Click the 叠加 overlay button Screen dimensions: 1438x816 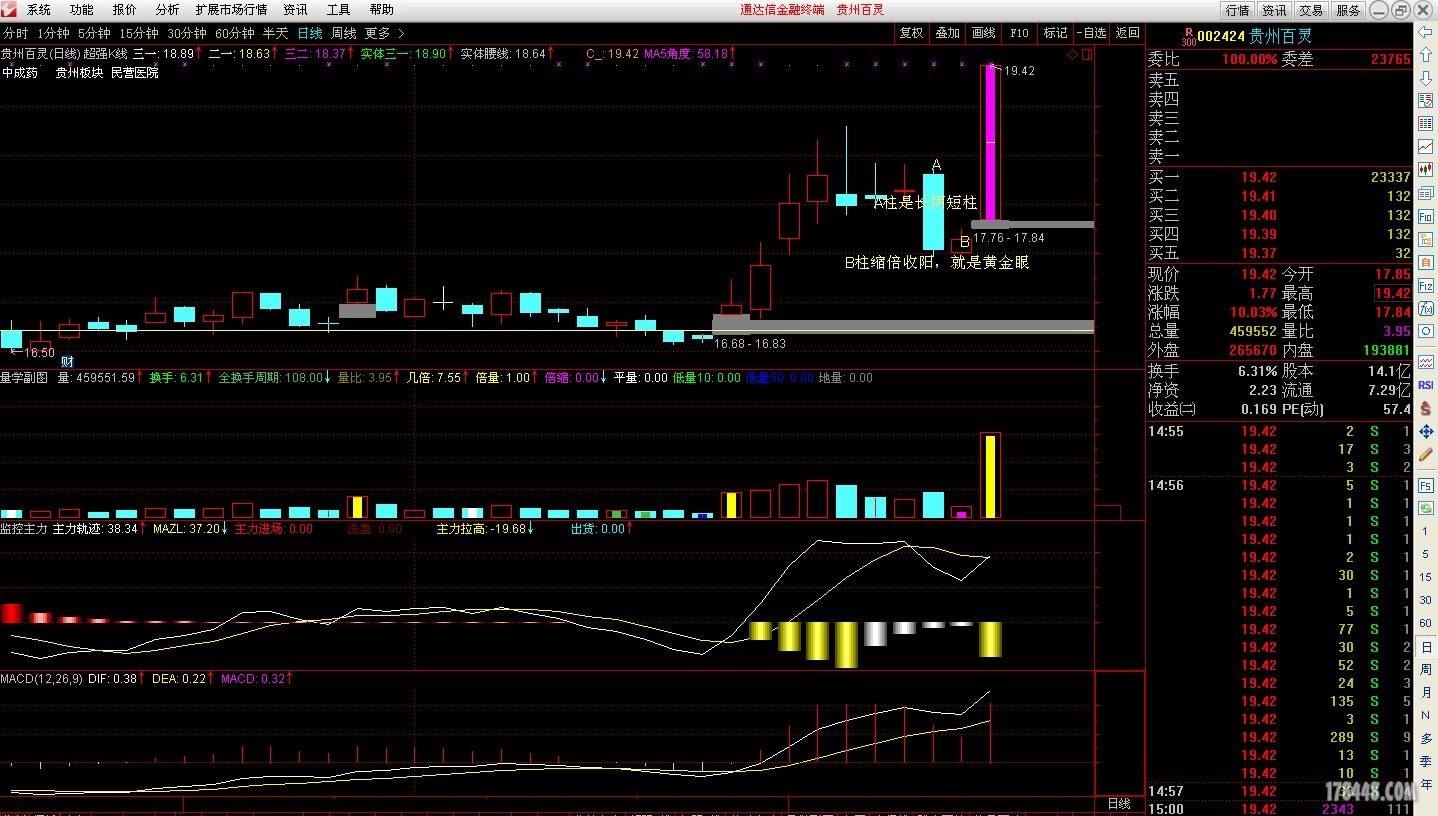click(x=947, y=33)
